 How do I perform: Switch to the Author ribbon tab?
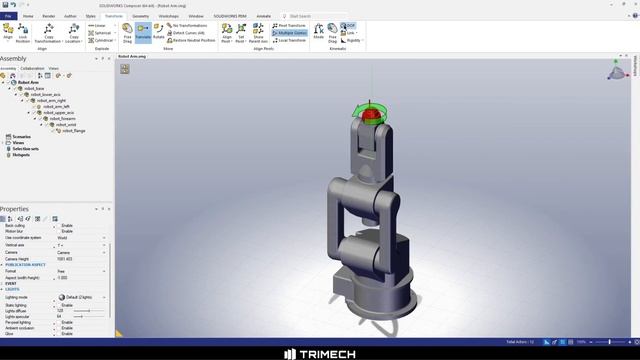click(70, 16)
